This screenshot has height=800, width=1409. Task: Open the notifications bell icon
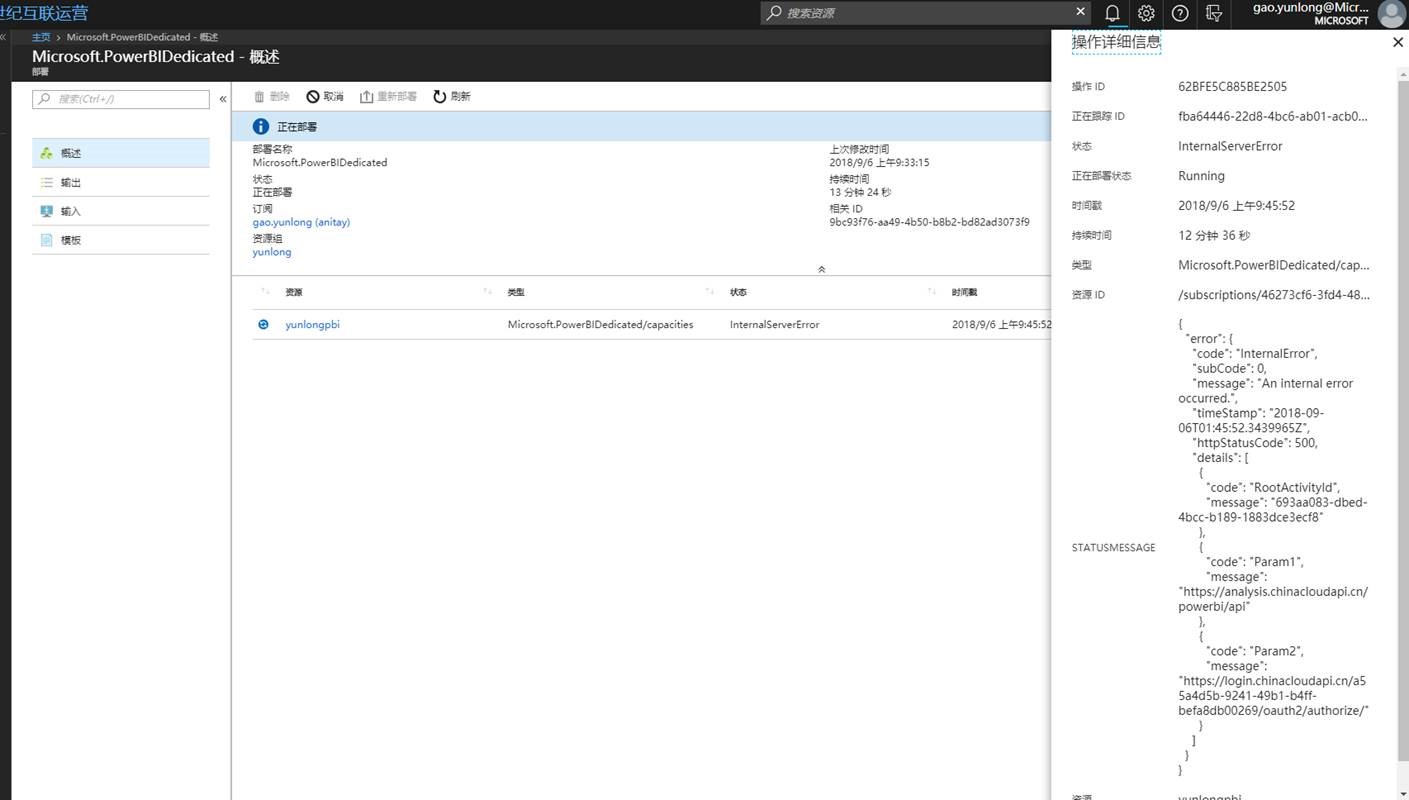[x=1112, y=13]
